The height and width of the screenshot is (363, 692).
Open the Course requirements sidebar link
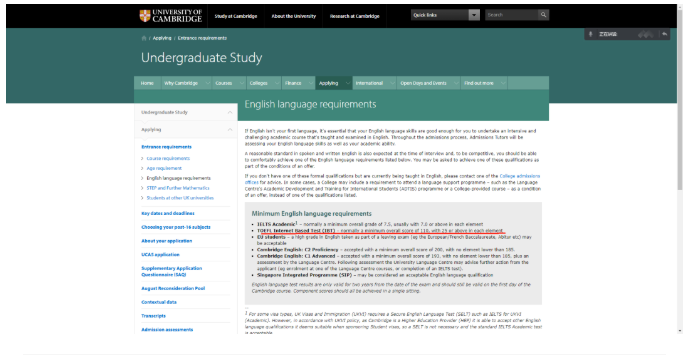click(168, 158)
